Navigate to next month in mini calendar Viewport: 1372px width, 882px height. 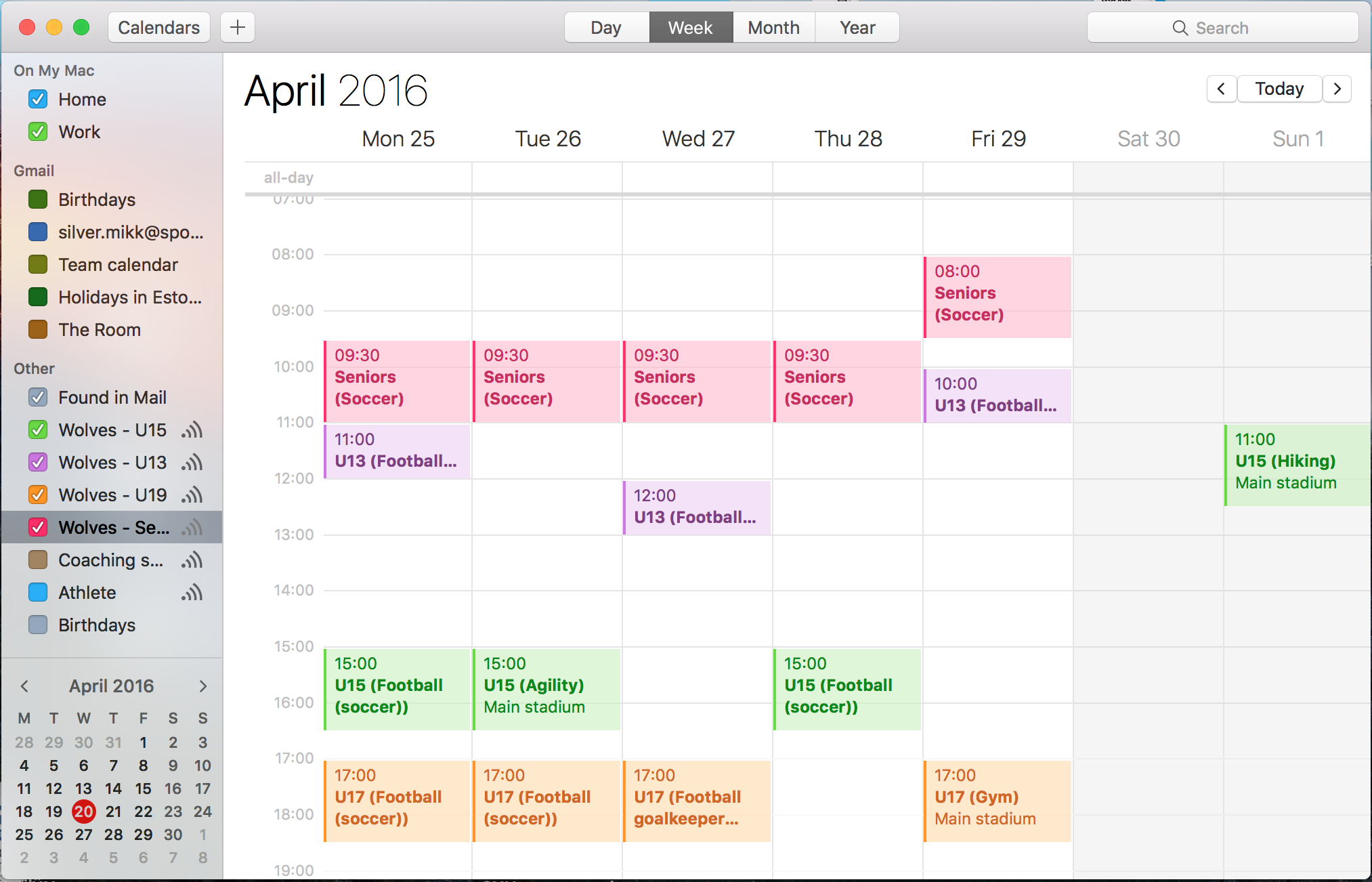coord(200,686)
